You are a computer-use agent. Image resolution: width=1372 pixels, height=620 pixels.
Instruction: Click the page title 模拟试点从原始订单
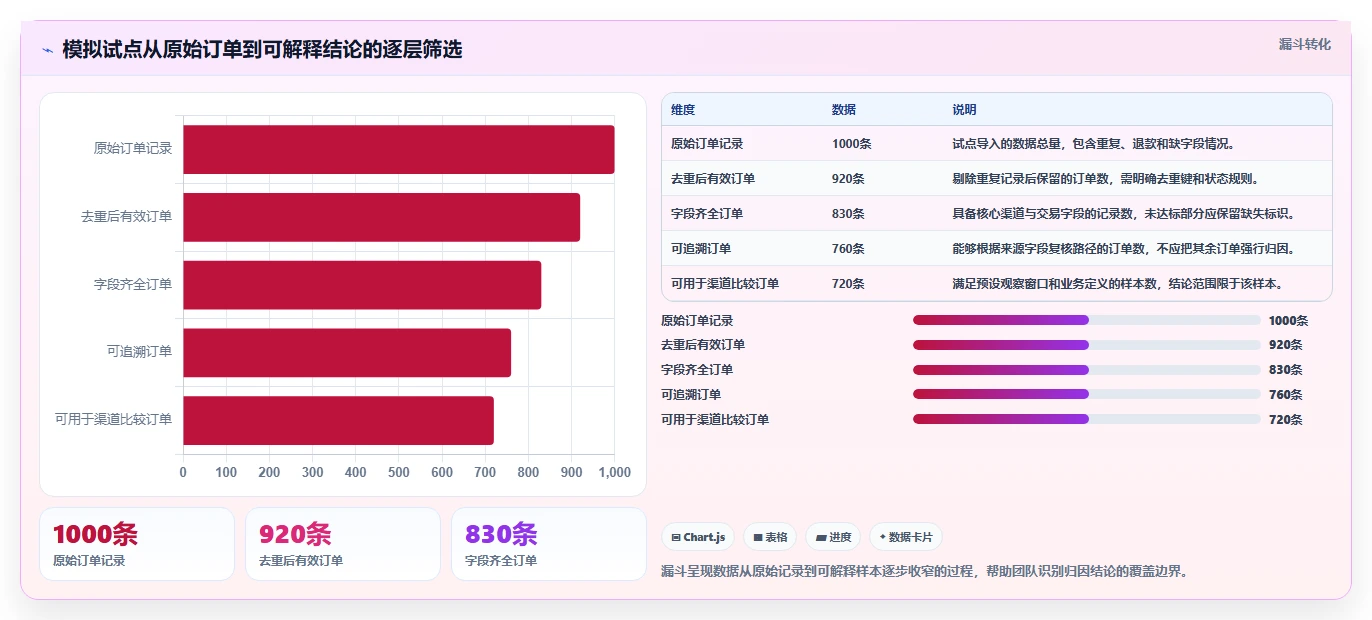(262, 50)
